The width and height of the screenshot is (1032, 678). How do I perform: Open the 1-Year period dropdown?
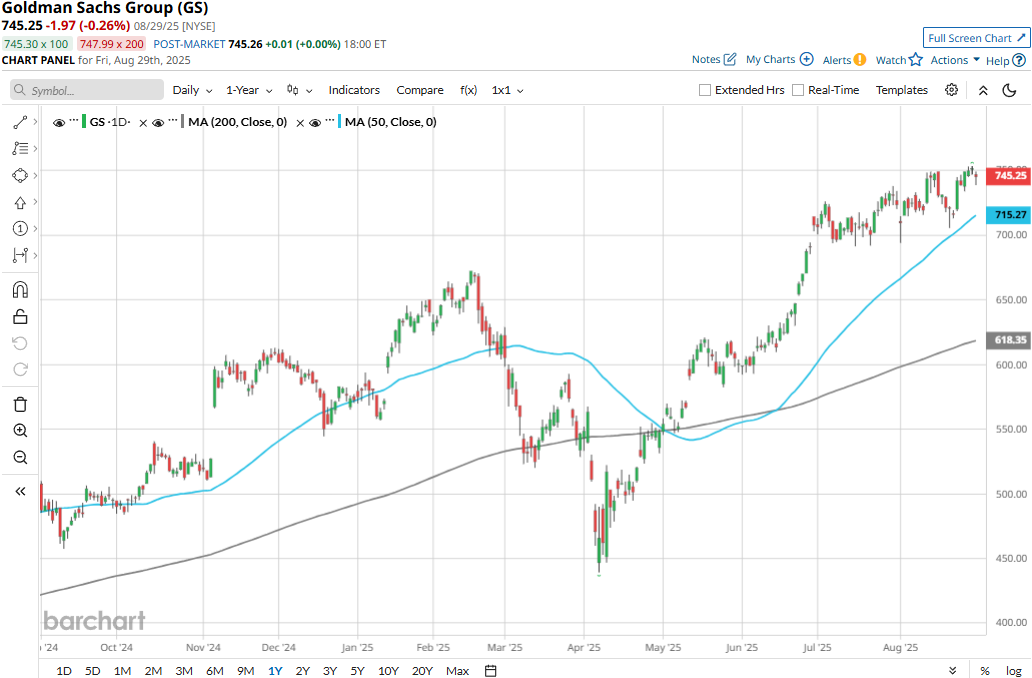point(249,90)
